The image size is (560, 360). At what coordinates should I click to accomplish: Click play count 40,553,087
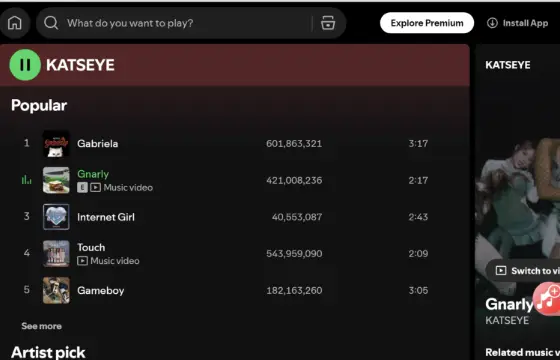pos(297,217)
